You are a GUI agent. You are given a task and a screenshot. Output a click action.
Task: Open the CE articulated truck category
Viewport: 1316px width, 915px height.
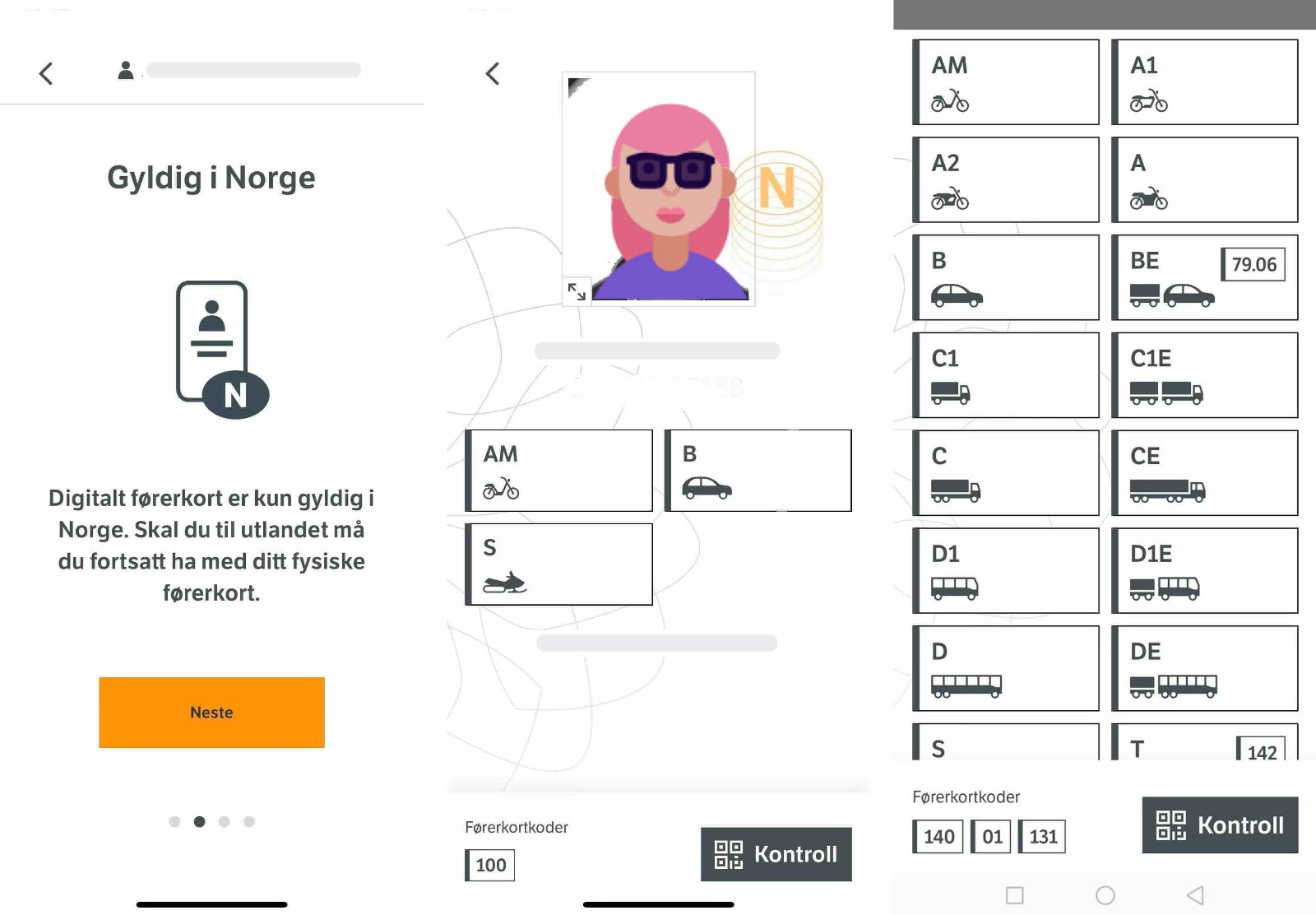pos(1205,473)
